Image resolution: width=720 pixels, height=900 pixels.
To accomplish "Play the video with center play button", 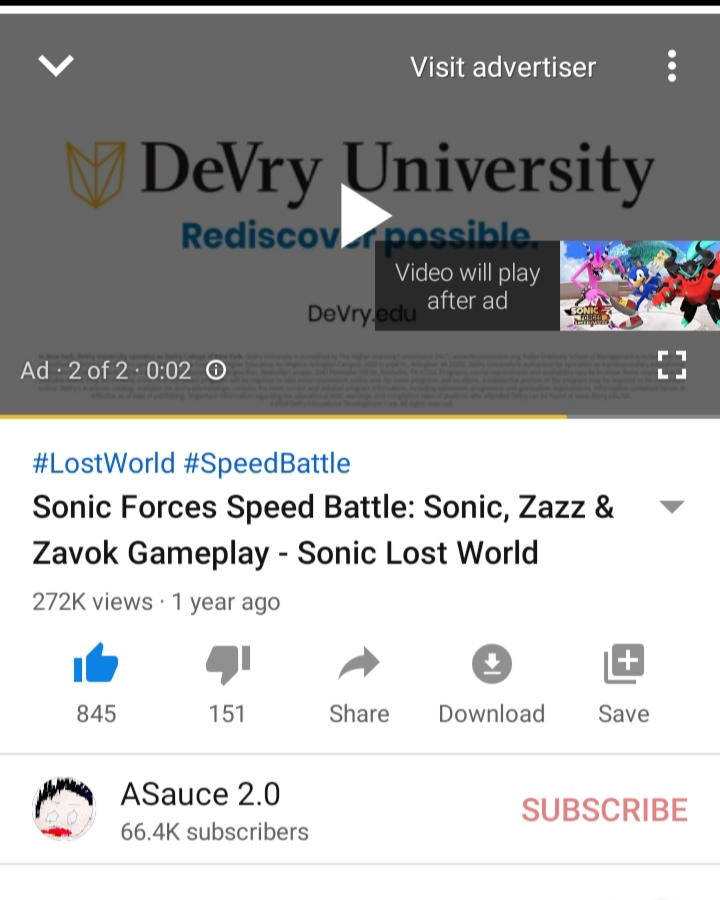I will coord(365,216).
